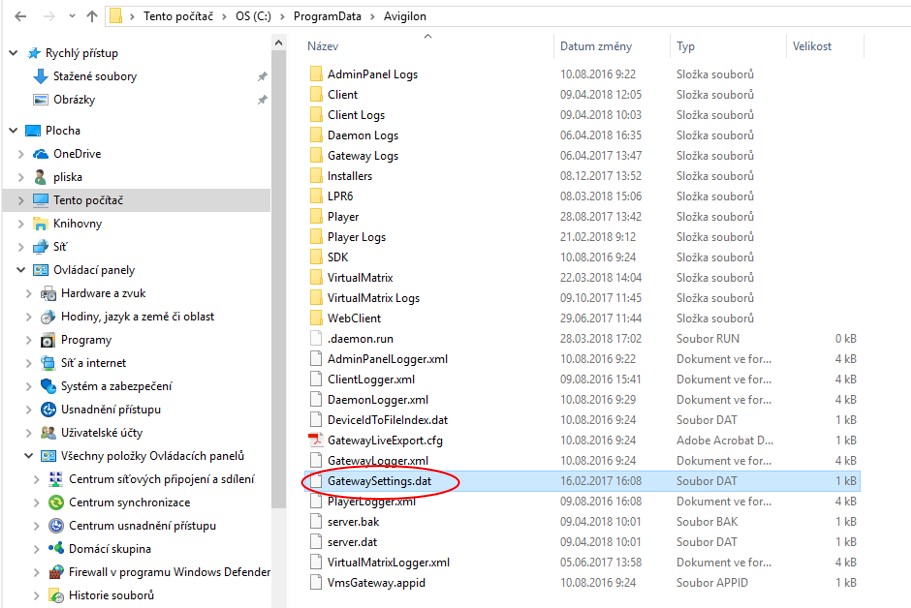The width and height of the screenshot is (911, 608).
Task: Click the GatewayLiveExport.cfg PDF icon
Action: 316,440
